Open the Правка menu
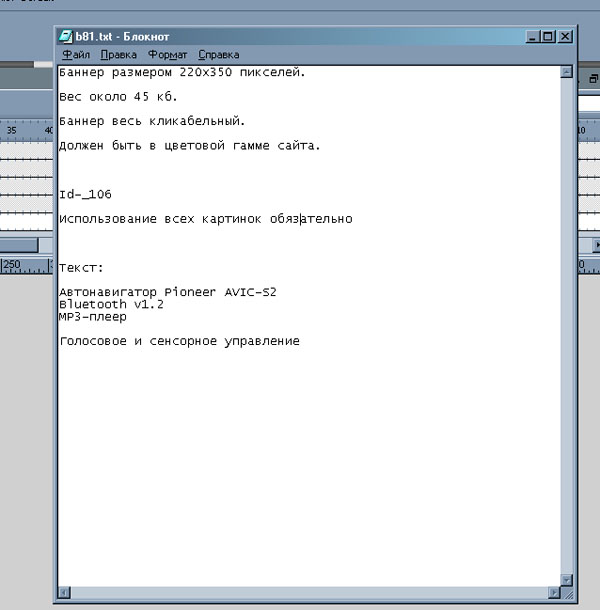The width and height of the screenshot is (600, 610). click(x=118, y=55)
